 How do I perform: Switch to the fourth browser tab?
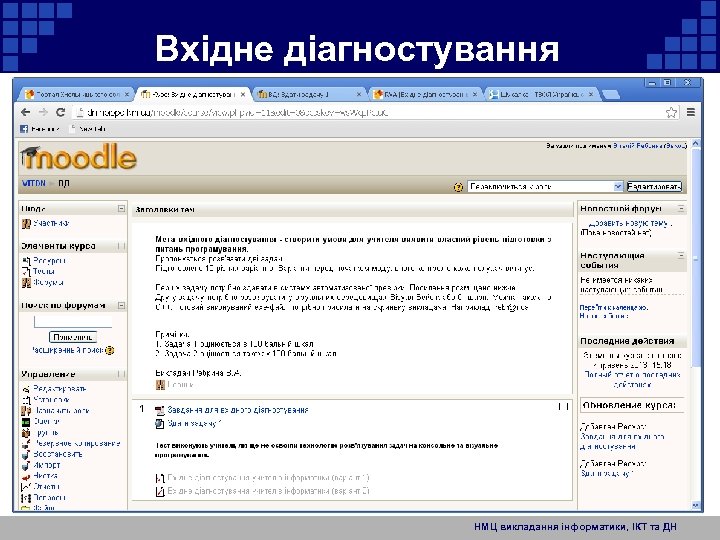click(x=425, y=94)
